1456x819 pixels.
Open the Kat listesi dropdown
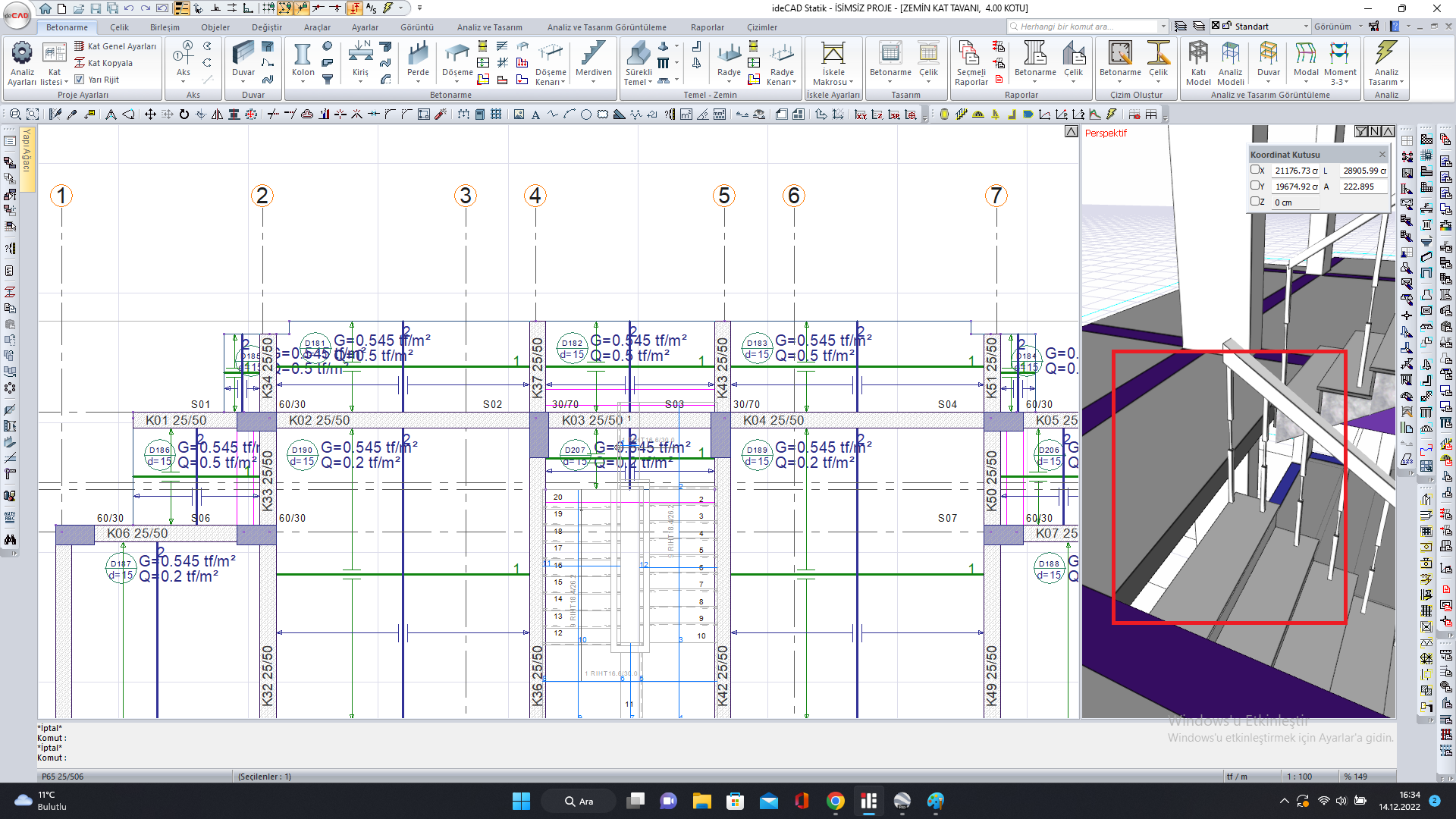point(54,64)
